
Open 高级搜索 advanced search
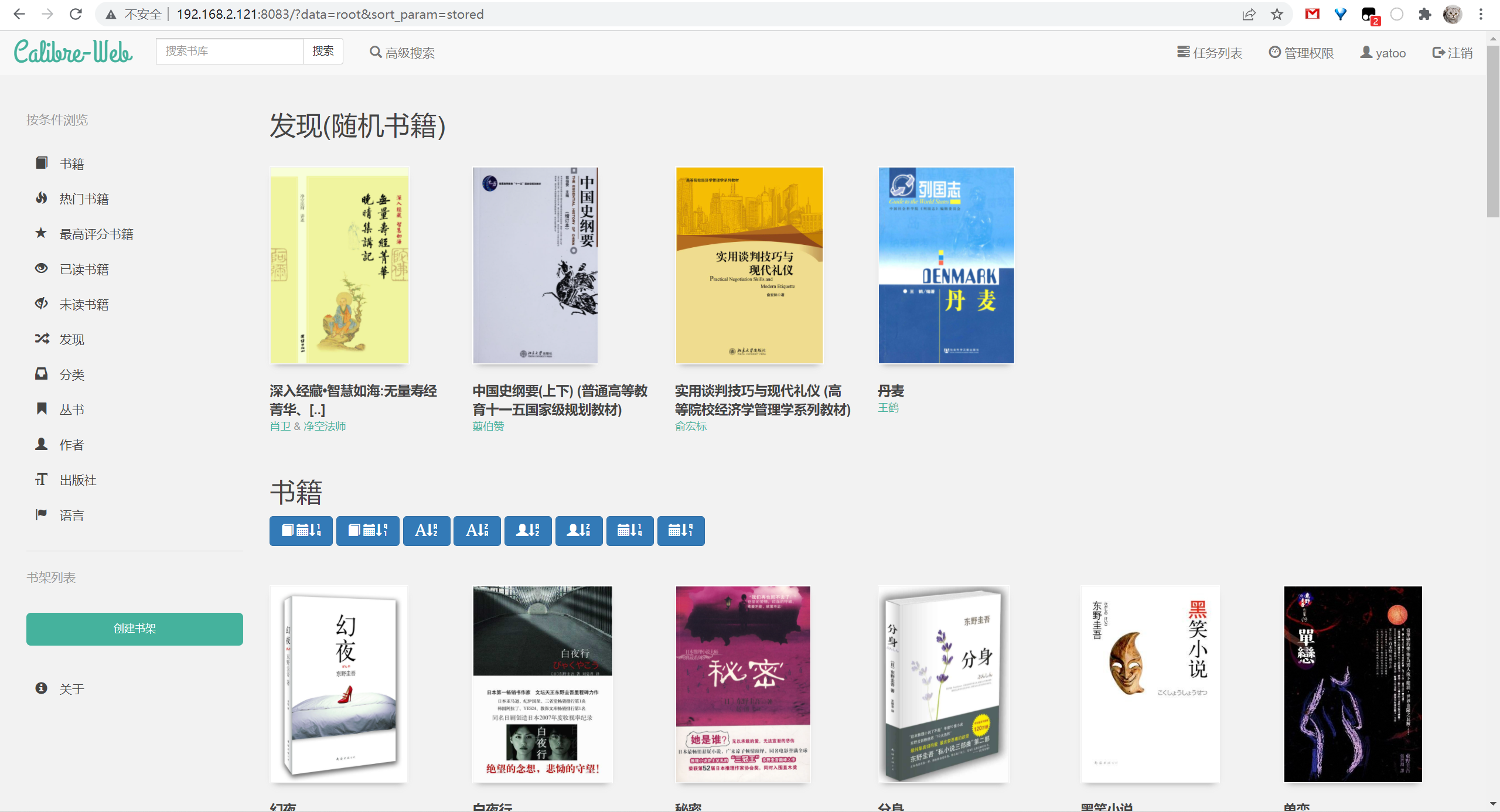pyautogui.click(x=402, y=53)
